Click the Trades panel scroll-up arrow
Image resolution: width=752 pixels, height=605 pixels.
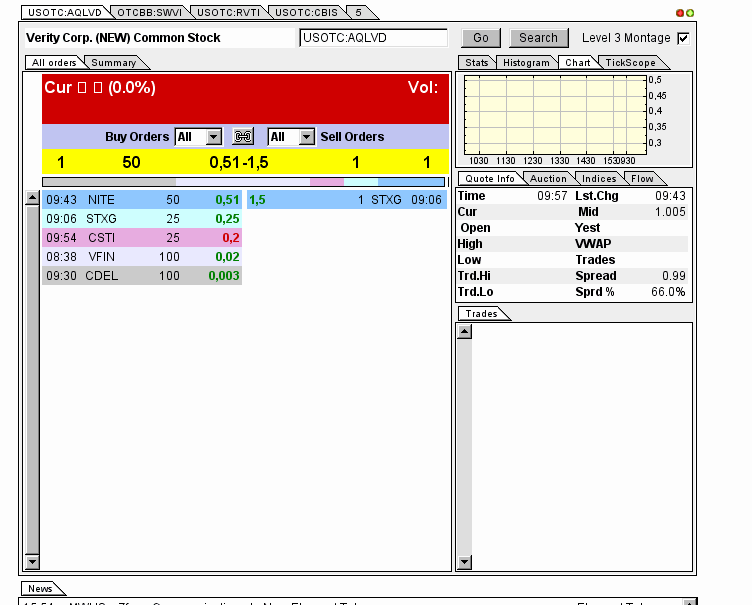[464, 332]
